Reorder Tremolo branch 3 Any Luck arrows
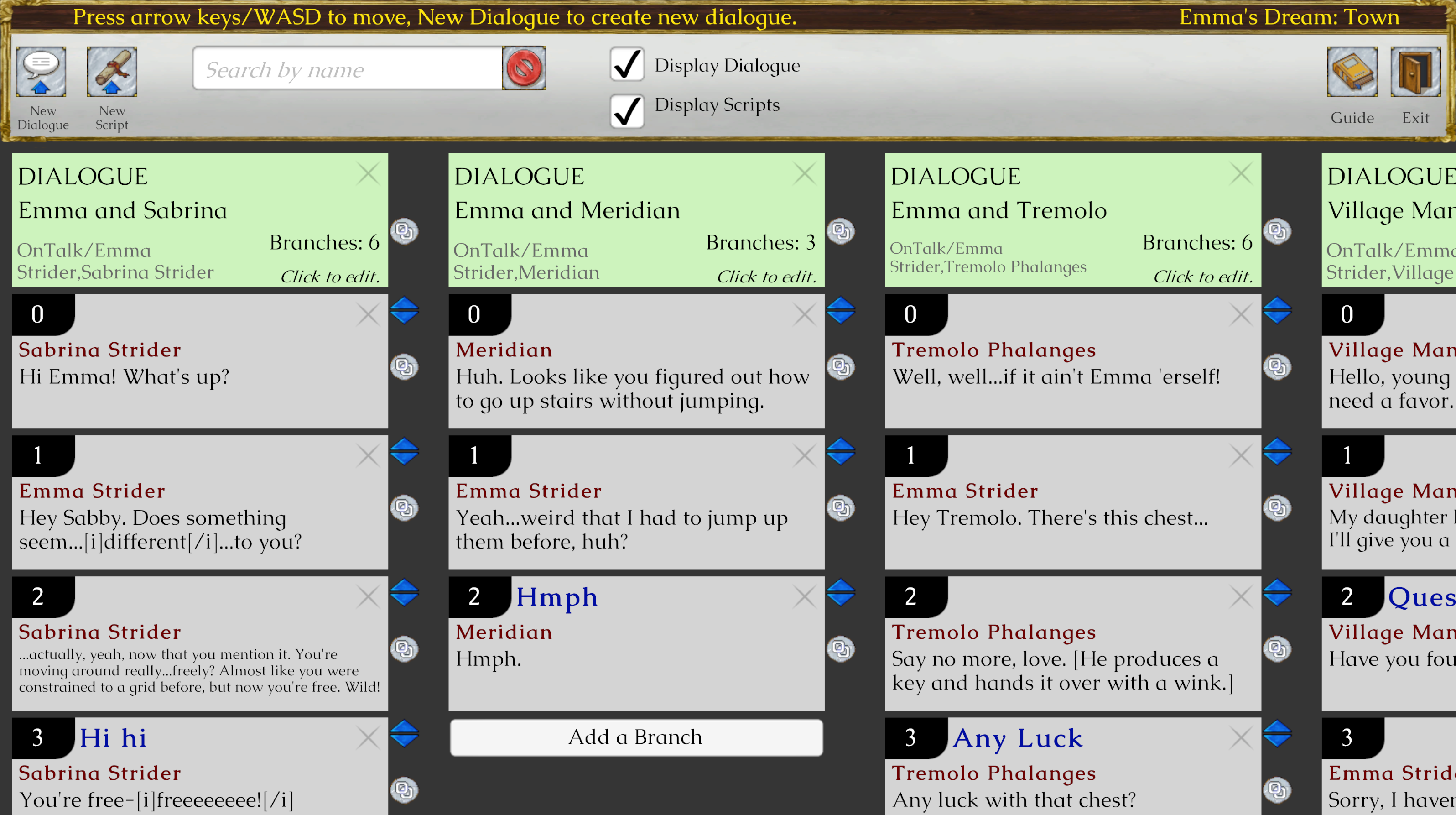The image size is (1456, 815). tap(1277, 734)
